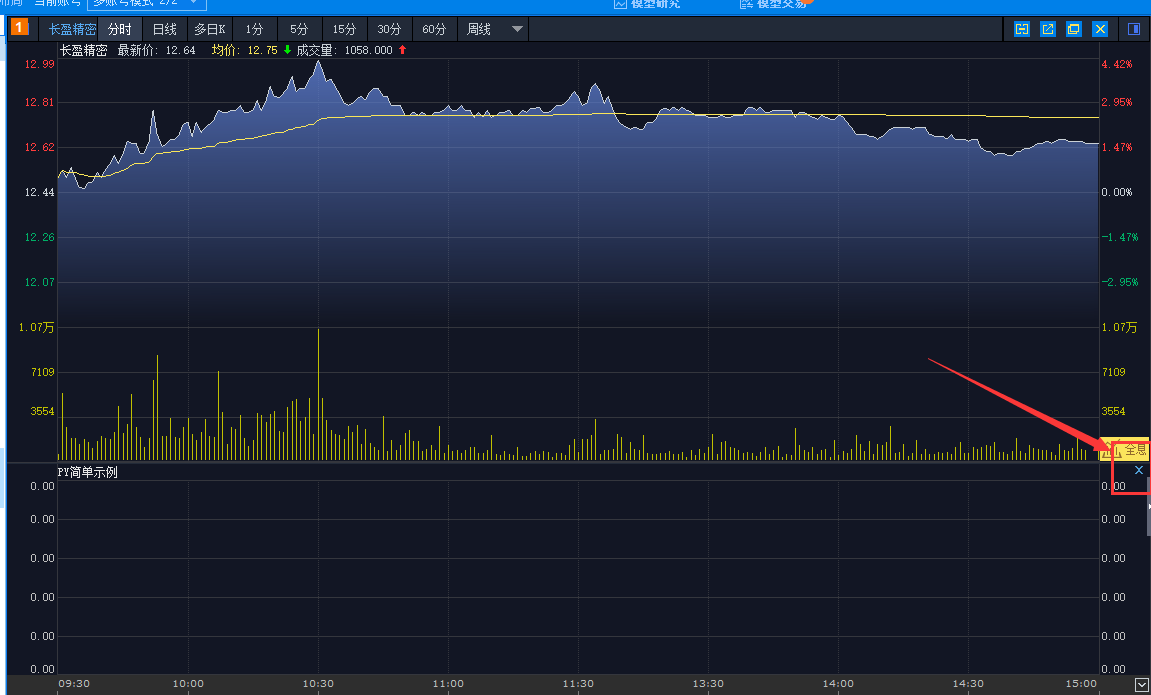Select the 60分 period tab
Screen dimensions: 1151x695
[434, 29]
